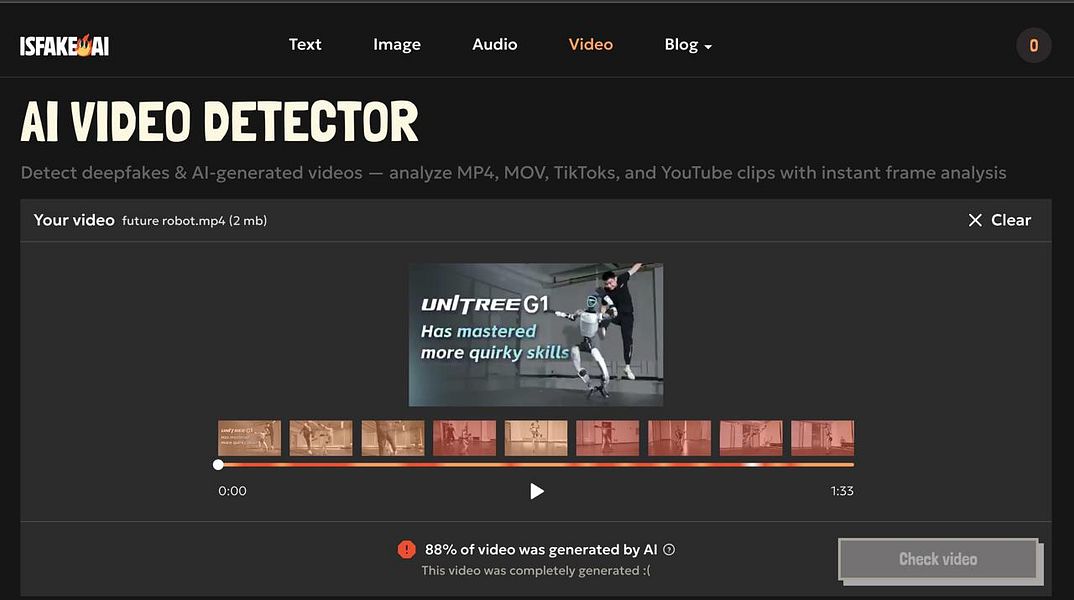Click the middle of the timeline scrubber bar
This screenshot has height=600, width=1074.
coord(536,464)
